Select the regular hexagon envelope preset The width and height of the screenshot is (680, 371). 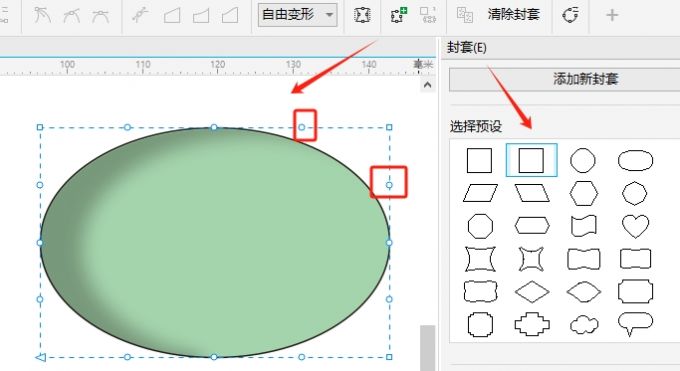pyautogui.click(x=584, y=194)
